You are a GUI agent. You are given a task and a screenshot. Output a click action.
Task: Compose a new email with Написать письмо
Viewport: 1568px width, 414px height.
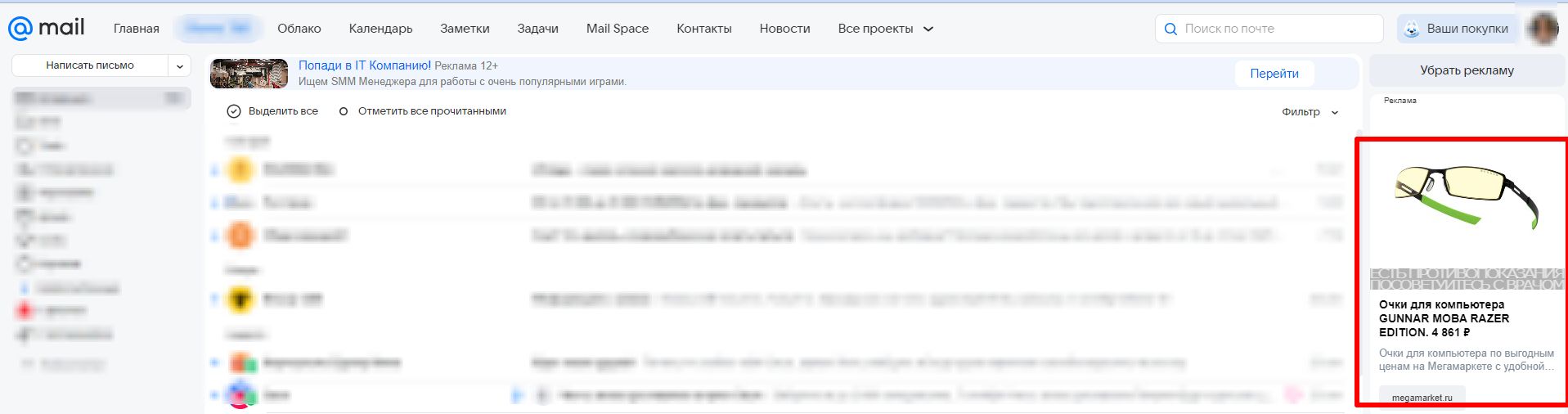[90, 65]
